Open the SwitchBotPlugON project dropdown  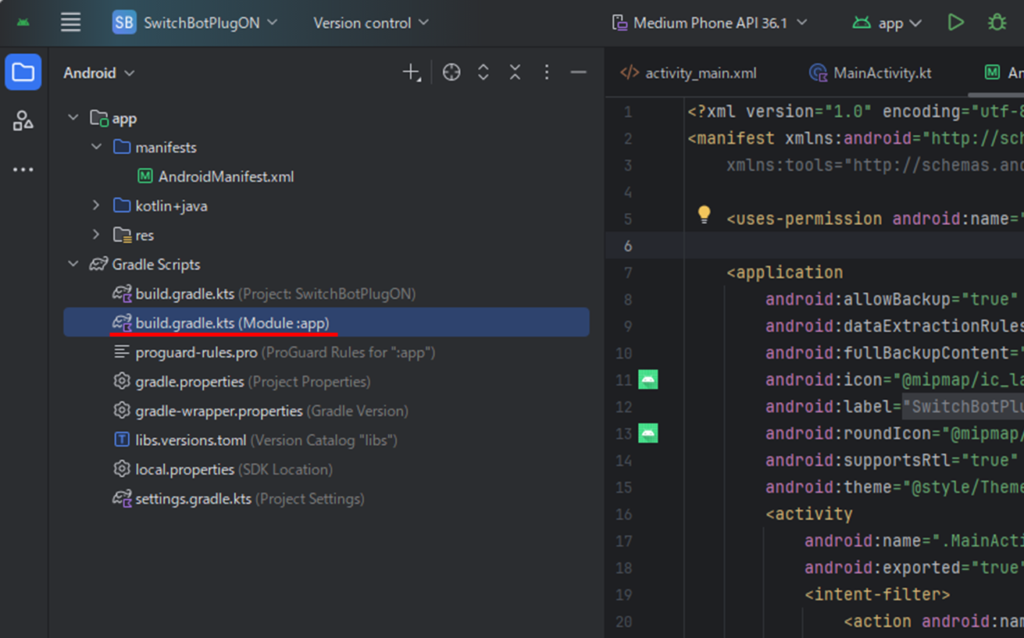[196, 22]
